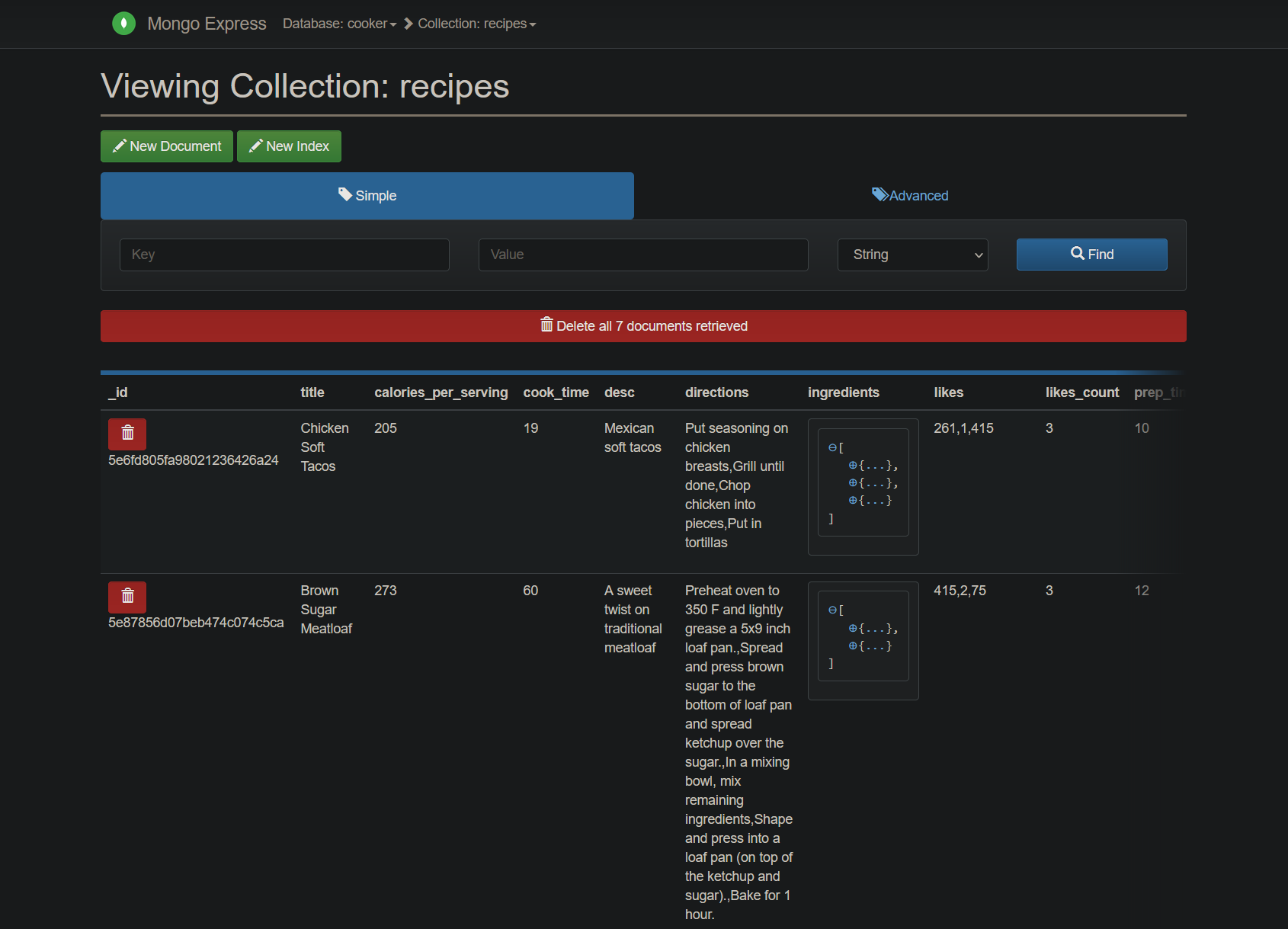1288x929 pixels.
Task: Open the Collection: recipes dropdown
Action: tap(477, 24)
